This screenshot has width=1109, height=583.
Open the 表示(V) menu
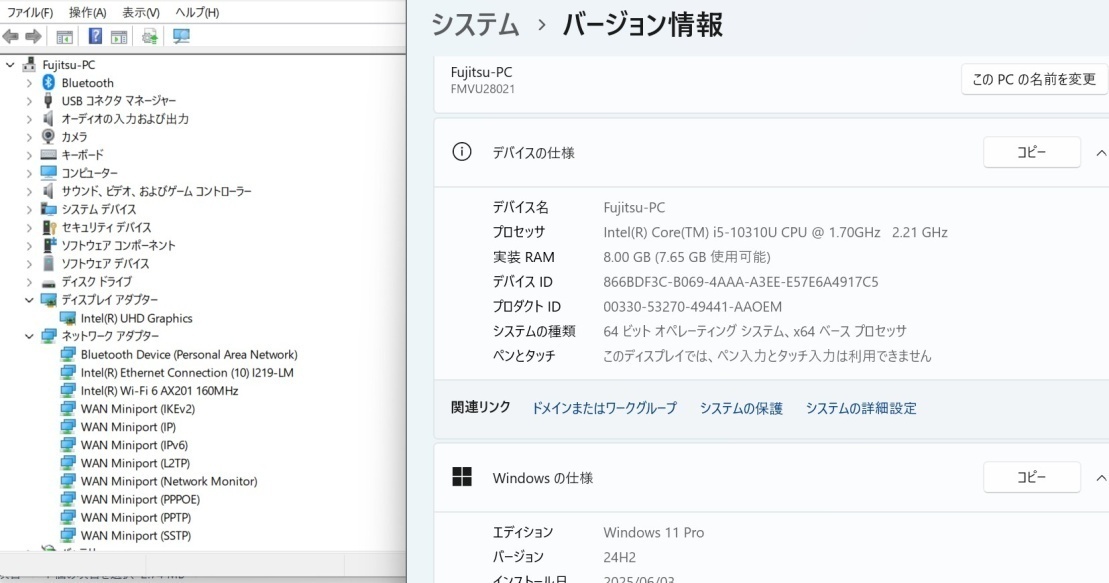click(x=141, y=12)
